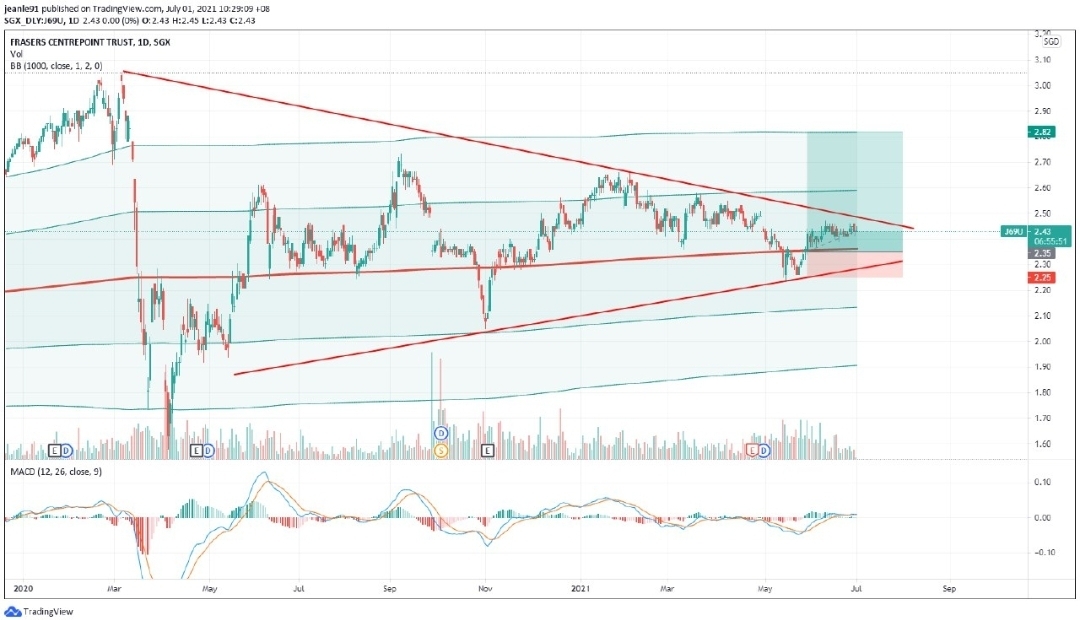Viewport: 1080px width, 620px height.
Task: Click the Nov label on time axis
Action: [485, 588]
